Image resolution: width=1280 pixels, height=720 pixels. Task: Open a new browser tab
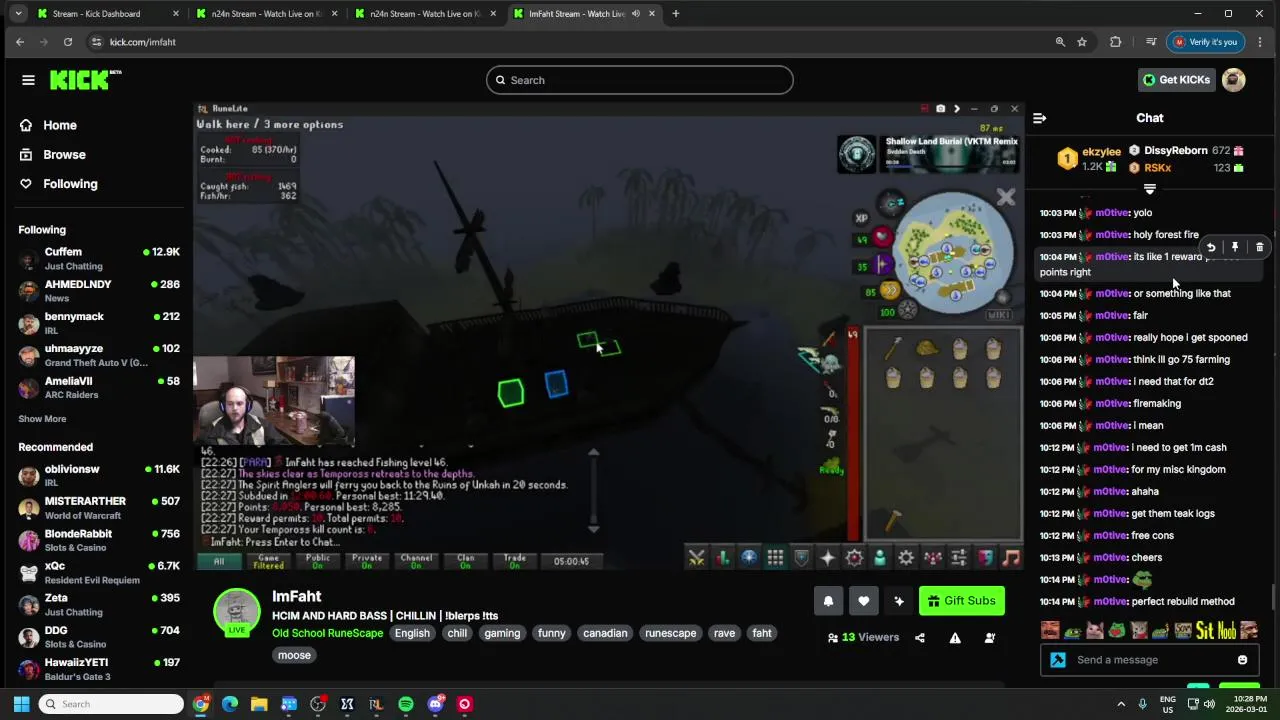tap(675, 14)
